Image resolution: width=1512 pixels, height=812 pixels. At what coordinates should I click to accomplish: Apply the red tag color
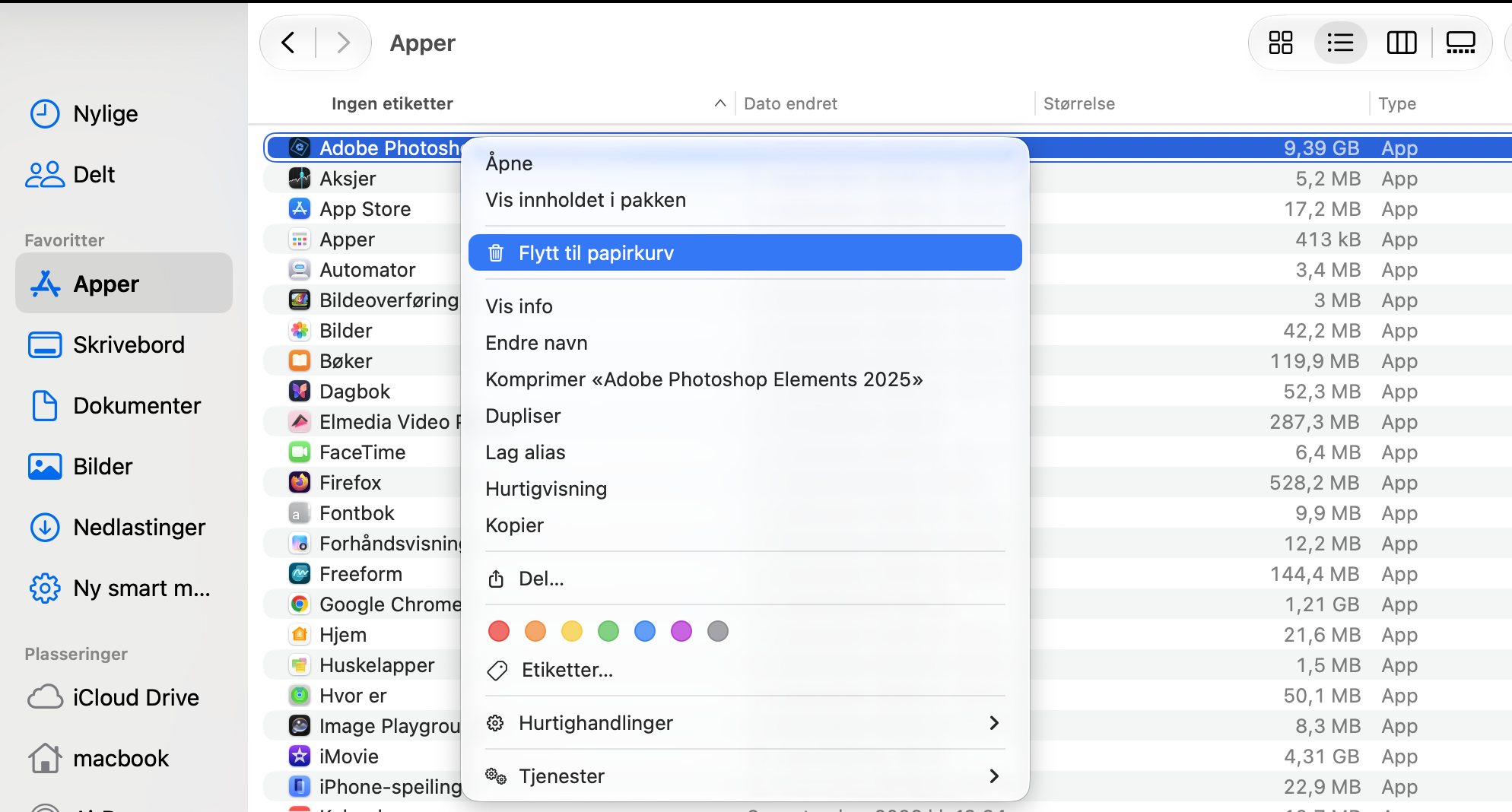point(499,631)
